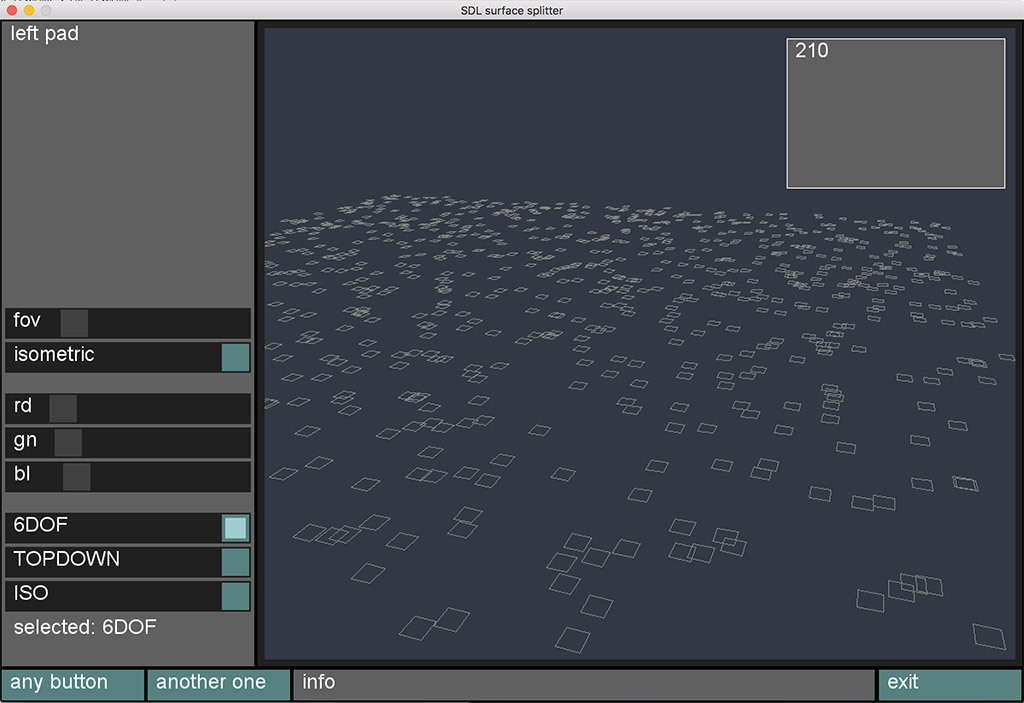Click the bl color slider handle
The height and width of the screenshot is (703, 1024).
coord(77,476)
